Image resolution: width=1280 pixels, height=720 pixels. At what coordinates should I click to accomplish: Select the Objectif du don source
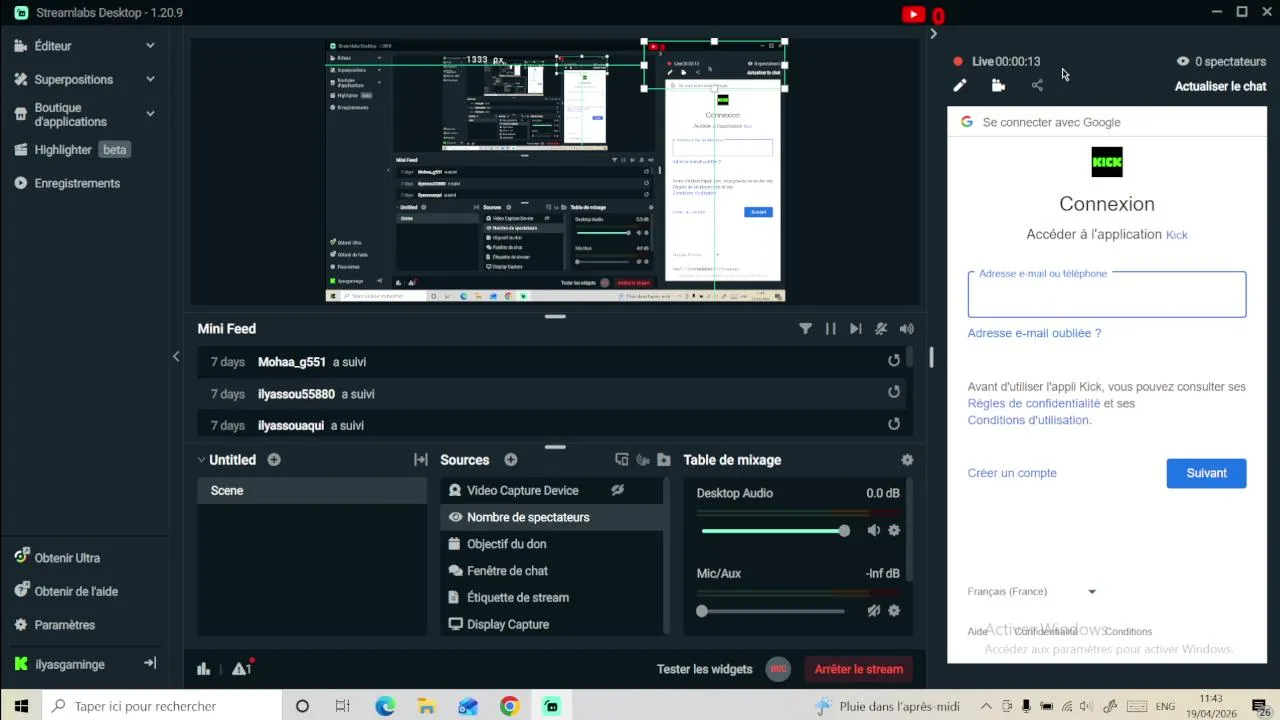tap(551, 544)
